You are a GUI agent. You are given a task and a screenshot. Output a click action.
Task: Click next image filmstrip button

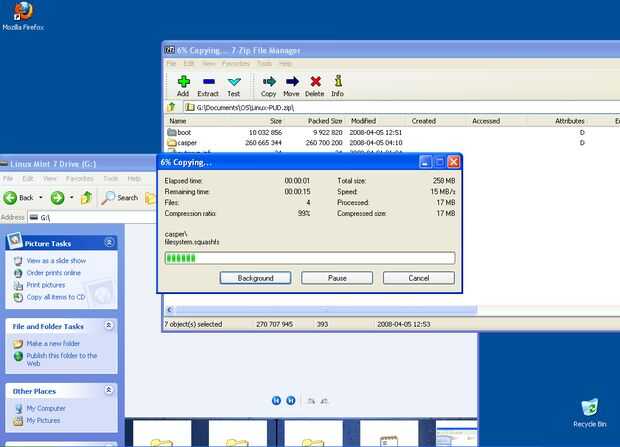click(x=291, y=401)
